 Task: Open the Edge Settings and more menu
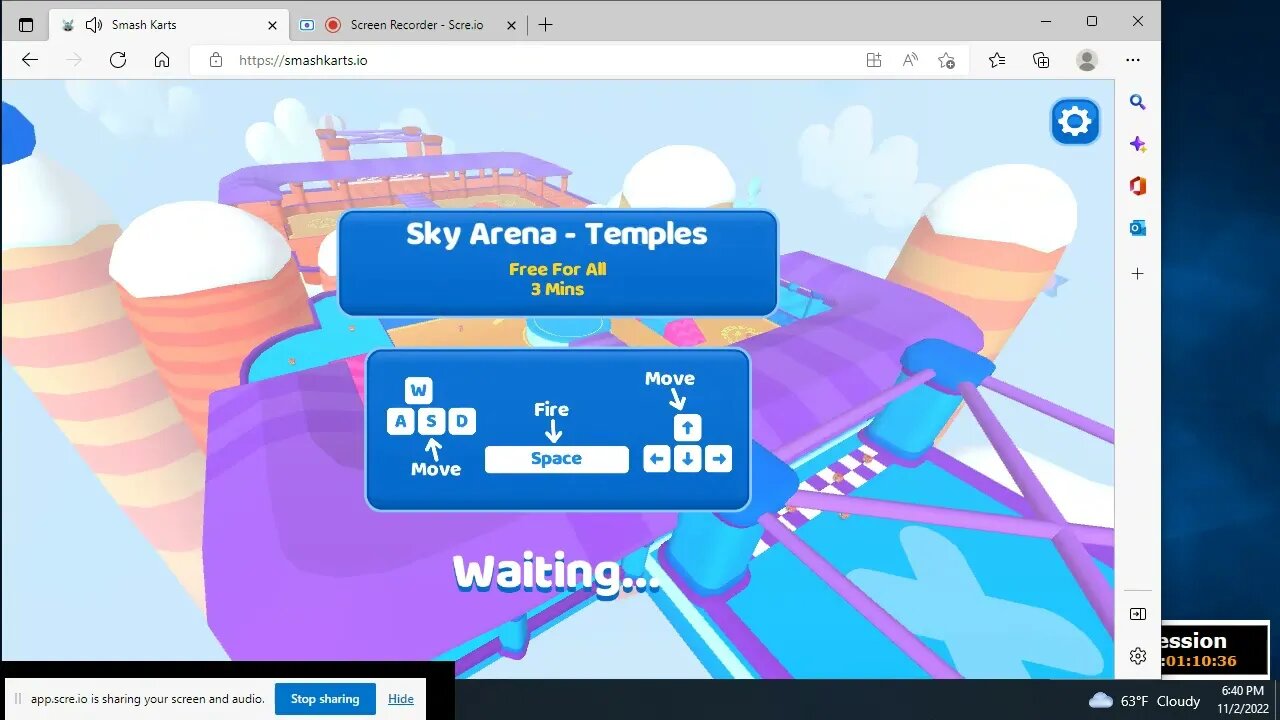point(1133,60)
